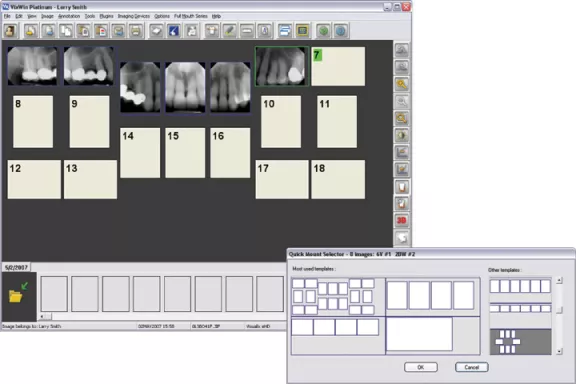Click the printer icon in the toolbar
This screenshot has height=384, width=576.
136,31
